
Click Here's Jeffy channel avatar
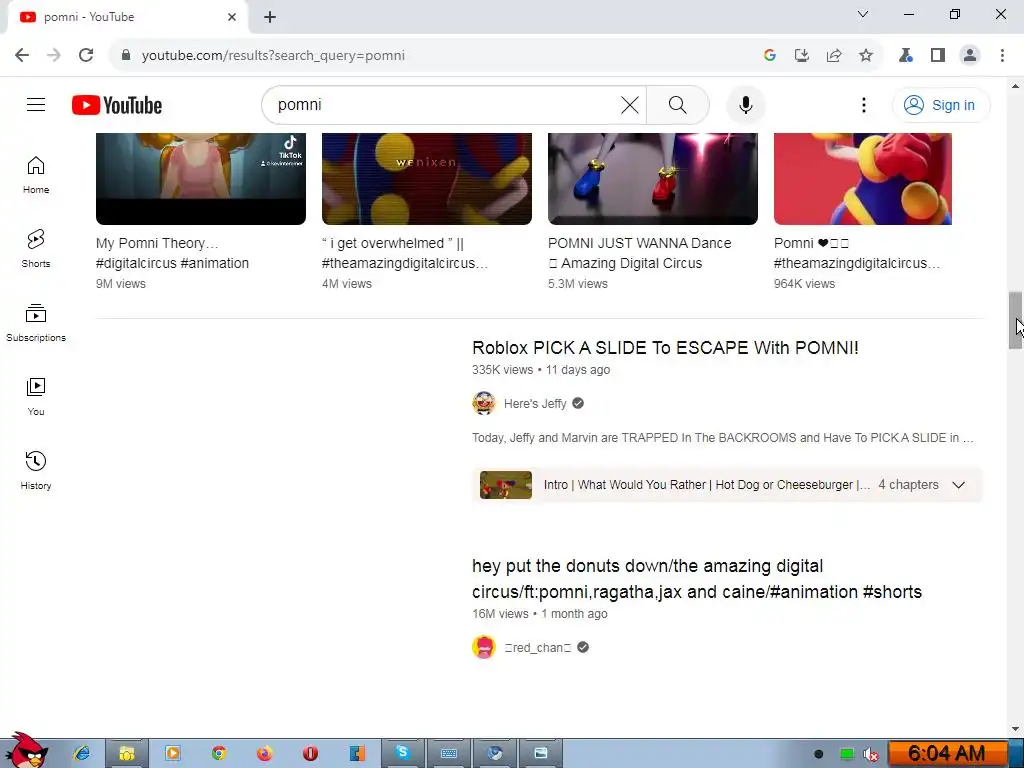(x=484, y=404)
